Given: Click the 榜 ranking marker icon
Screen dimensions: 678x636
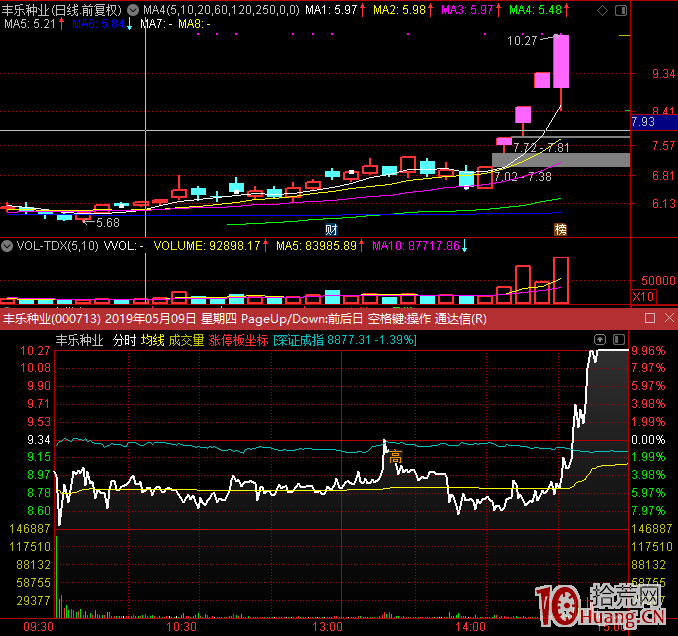Looking at the screenshot, I should pos(560,230).
